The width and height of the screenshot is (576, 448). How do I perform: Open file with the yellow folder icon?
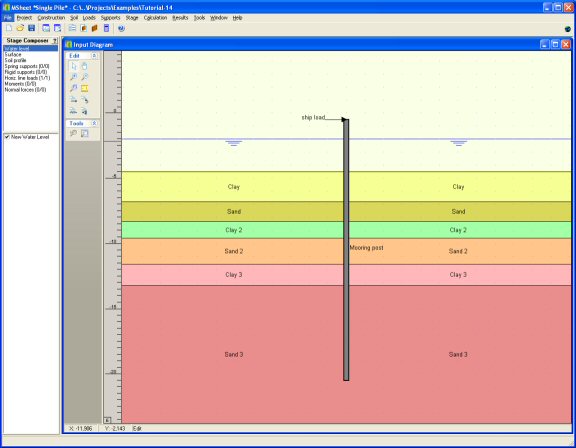click(x=20, y=28)
